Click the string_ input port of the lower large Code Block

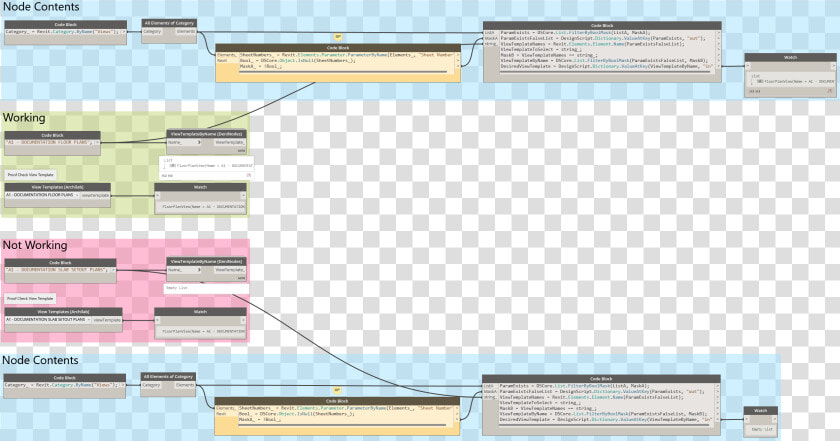490,397
